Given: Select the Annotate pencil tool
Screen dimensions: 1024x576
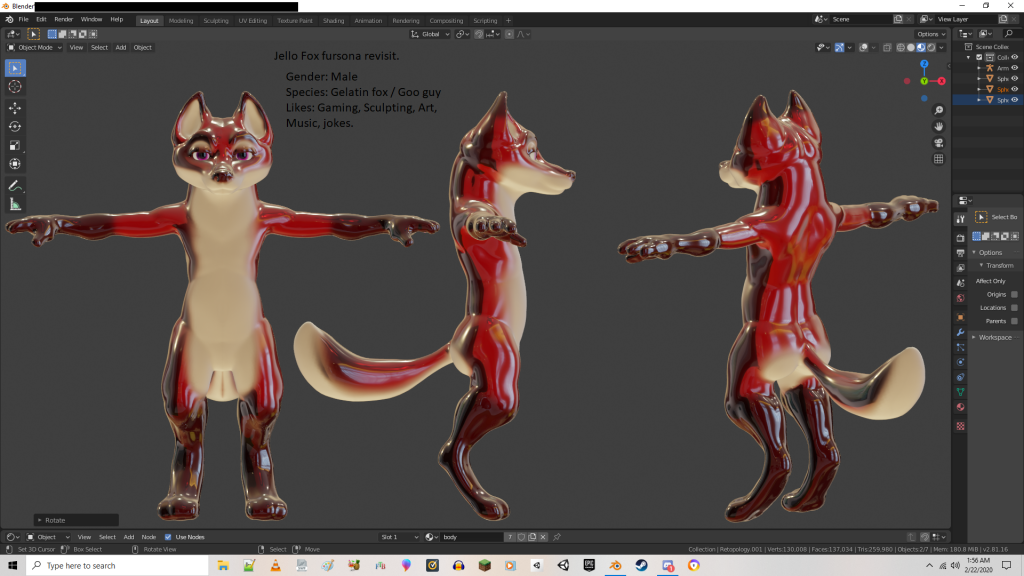Looking at the screenshot, I should [x=15, y=186].
